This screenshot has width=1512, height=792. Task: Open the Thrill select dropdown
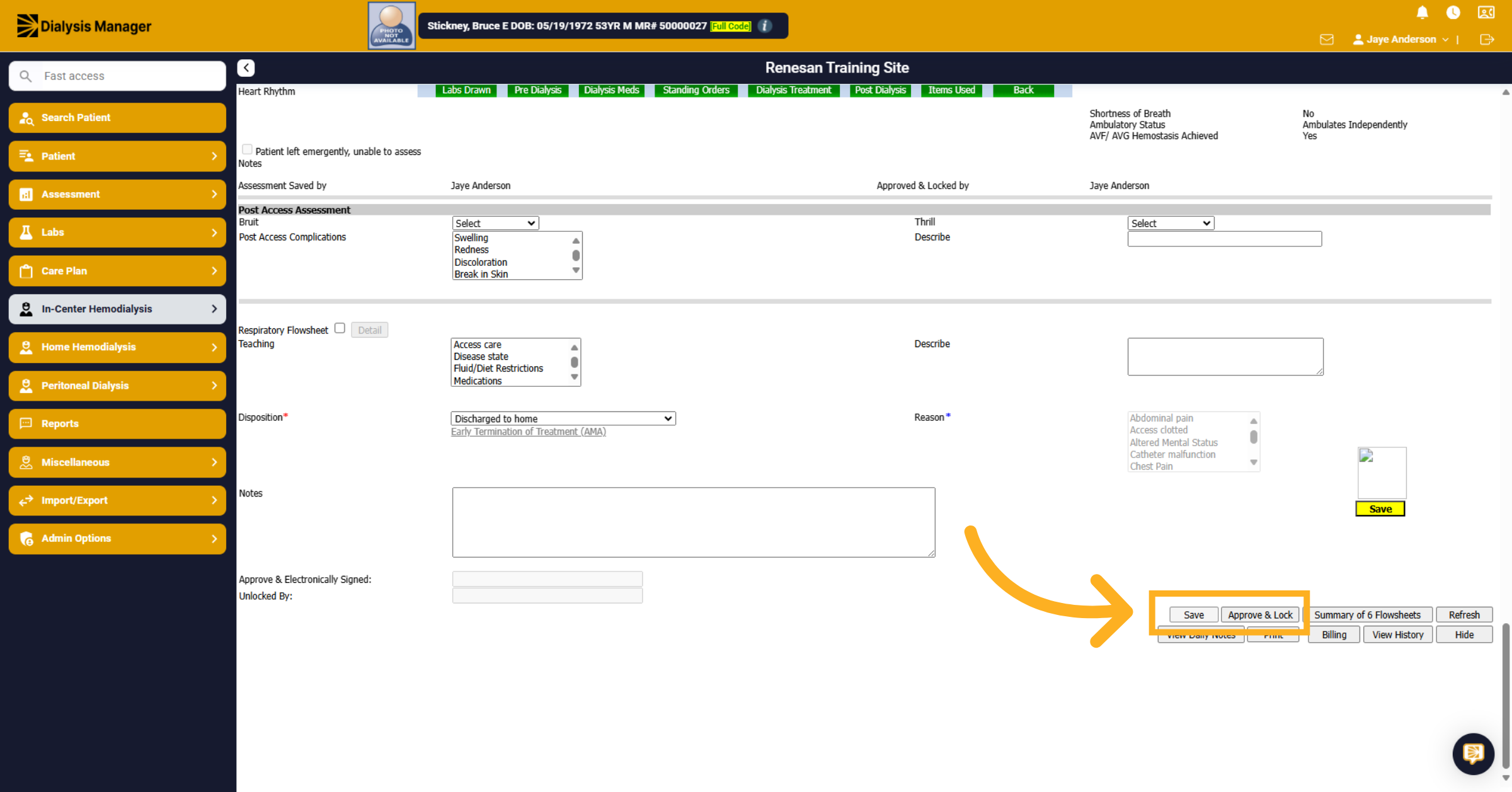1171,223
